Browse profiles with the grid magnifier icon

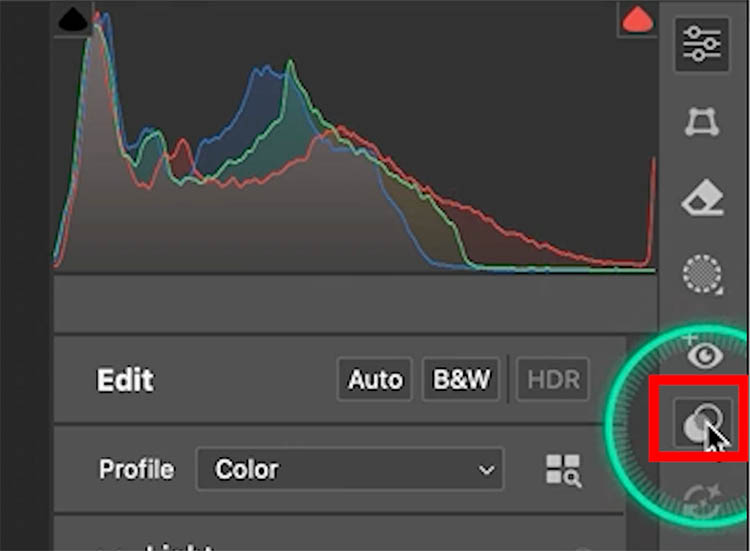(563, 470)
